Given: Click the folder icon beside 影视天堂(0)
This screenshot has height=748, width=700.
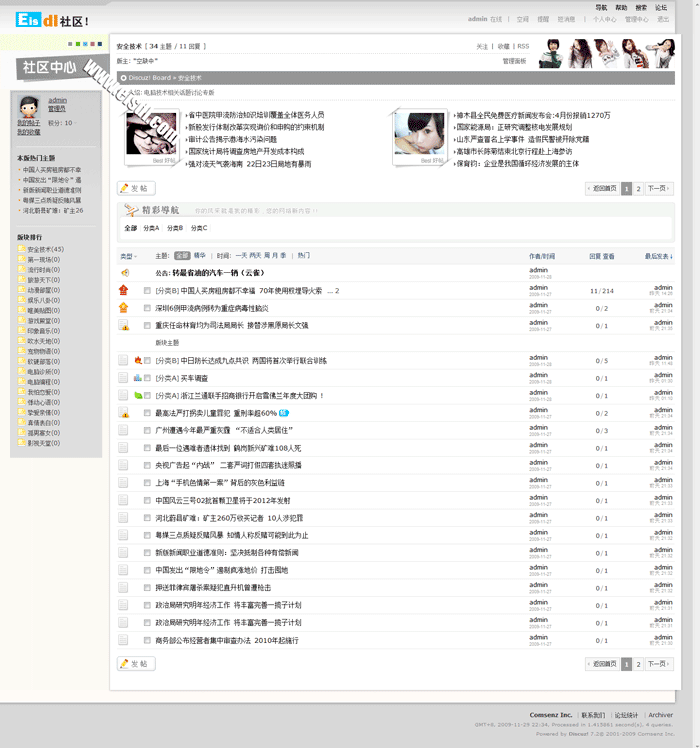Looking at the screenshot, I should pos(21,443).
